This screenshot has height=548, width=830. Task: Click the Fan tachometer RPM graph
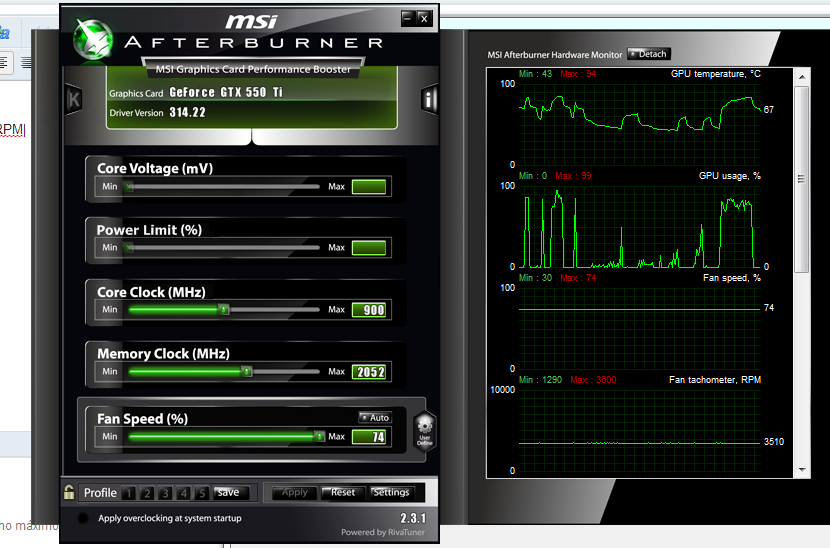pos(639,430)
